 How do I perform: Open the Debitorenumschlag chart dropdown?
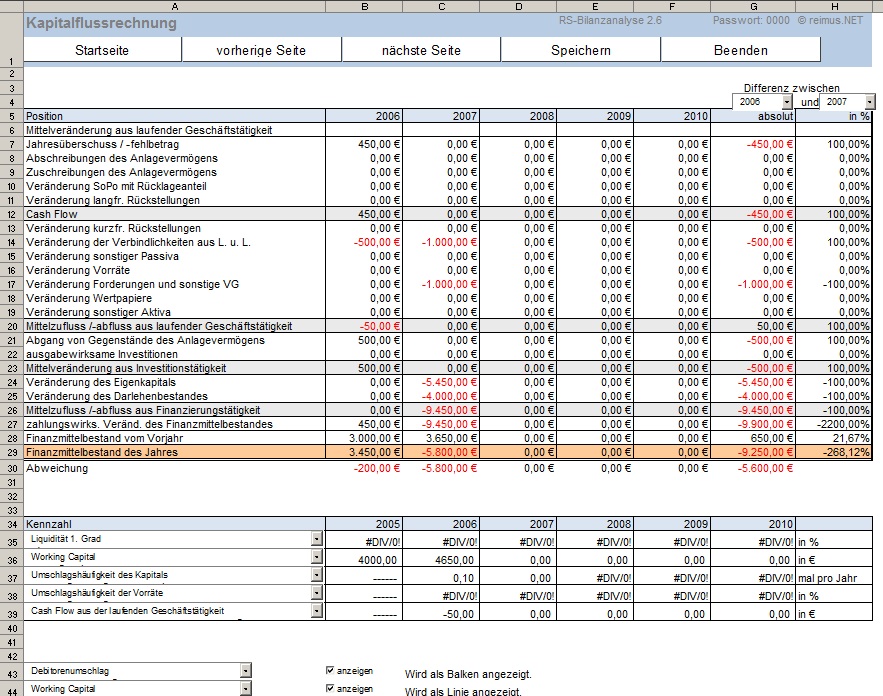coord(245,671)
